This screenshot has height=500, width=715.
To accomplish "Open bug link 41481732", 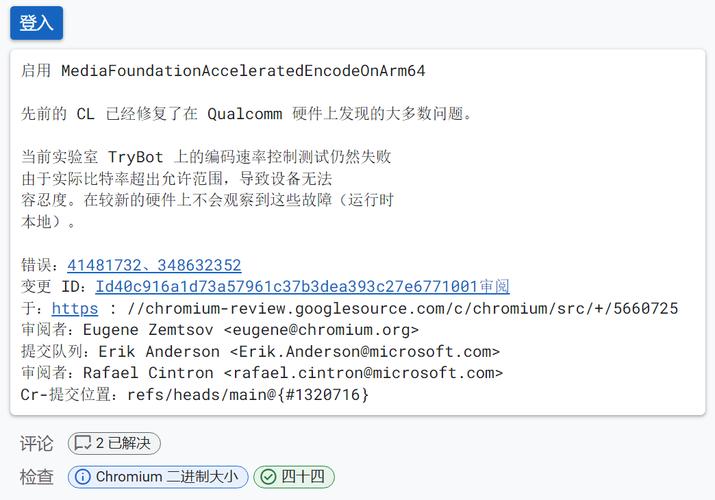I will 106,265.
